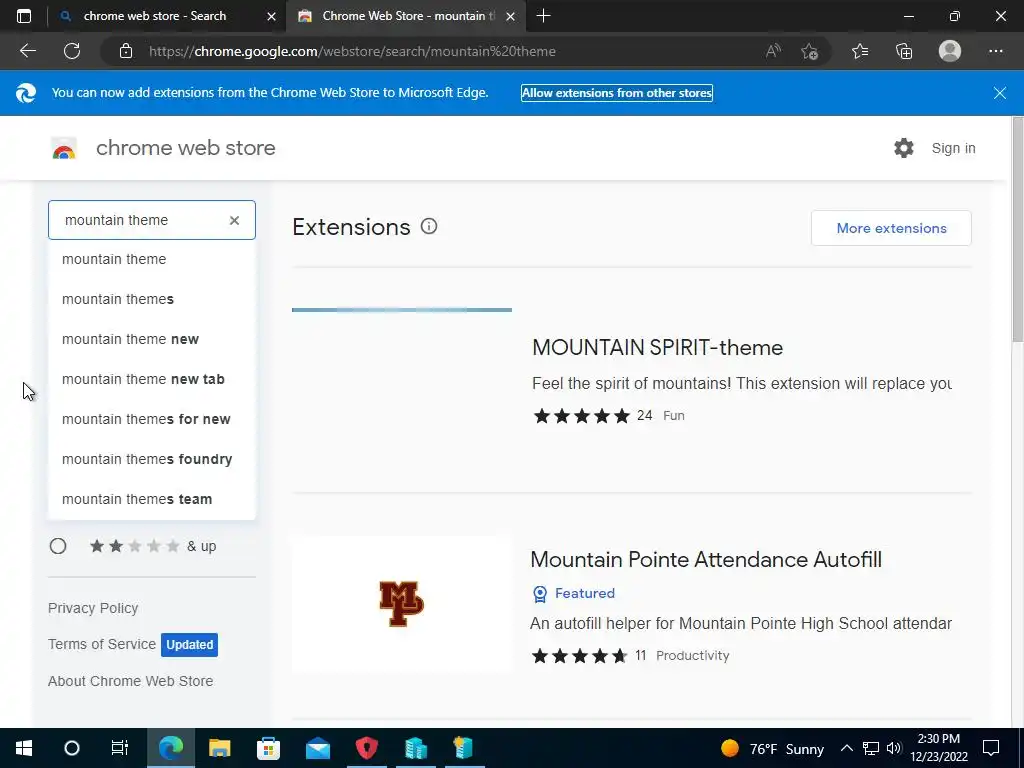Open Chrome Web Store settings gear
Image resolution: width=1024 pixels, height=768 pixels.
pos(904,148)
